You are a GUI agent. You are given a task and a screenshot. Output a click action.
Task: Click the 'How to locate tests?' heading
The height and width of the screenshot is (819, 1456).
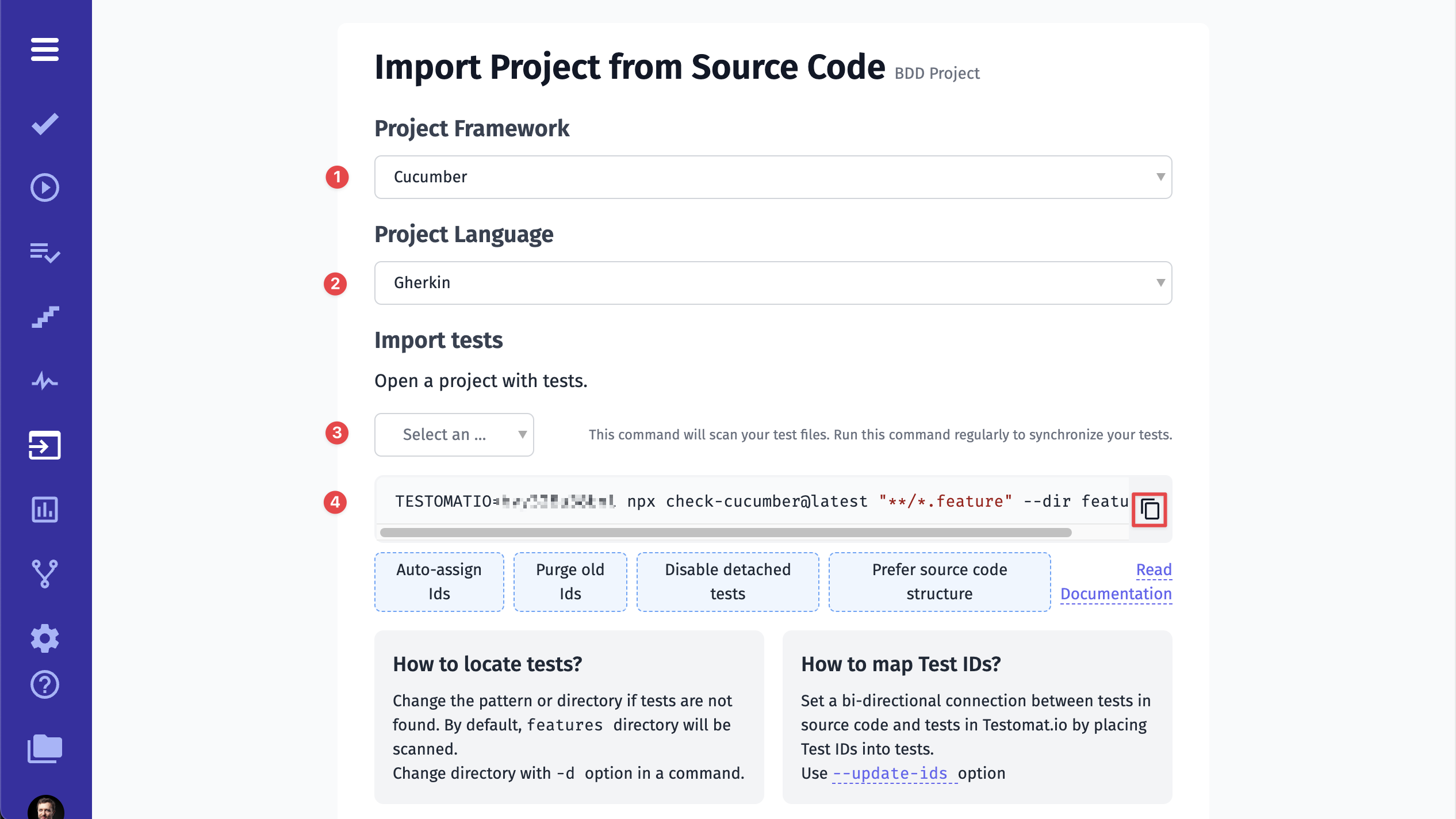coord(488,665)
